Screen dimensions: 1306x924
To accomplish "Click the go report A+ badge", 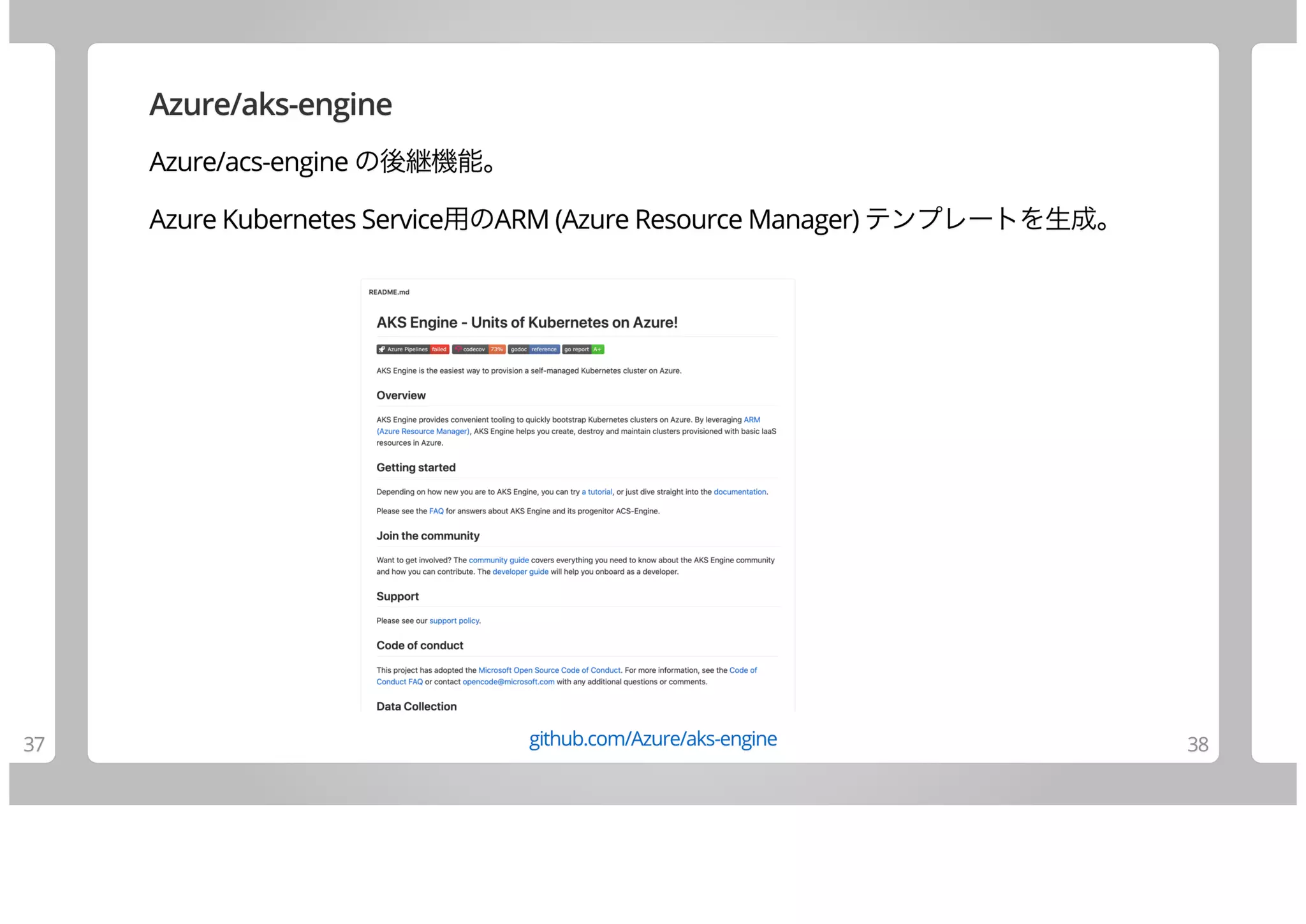I will [583, 349].
